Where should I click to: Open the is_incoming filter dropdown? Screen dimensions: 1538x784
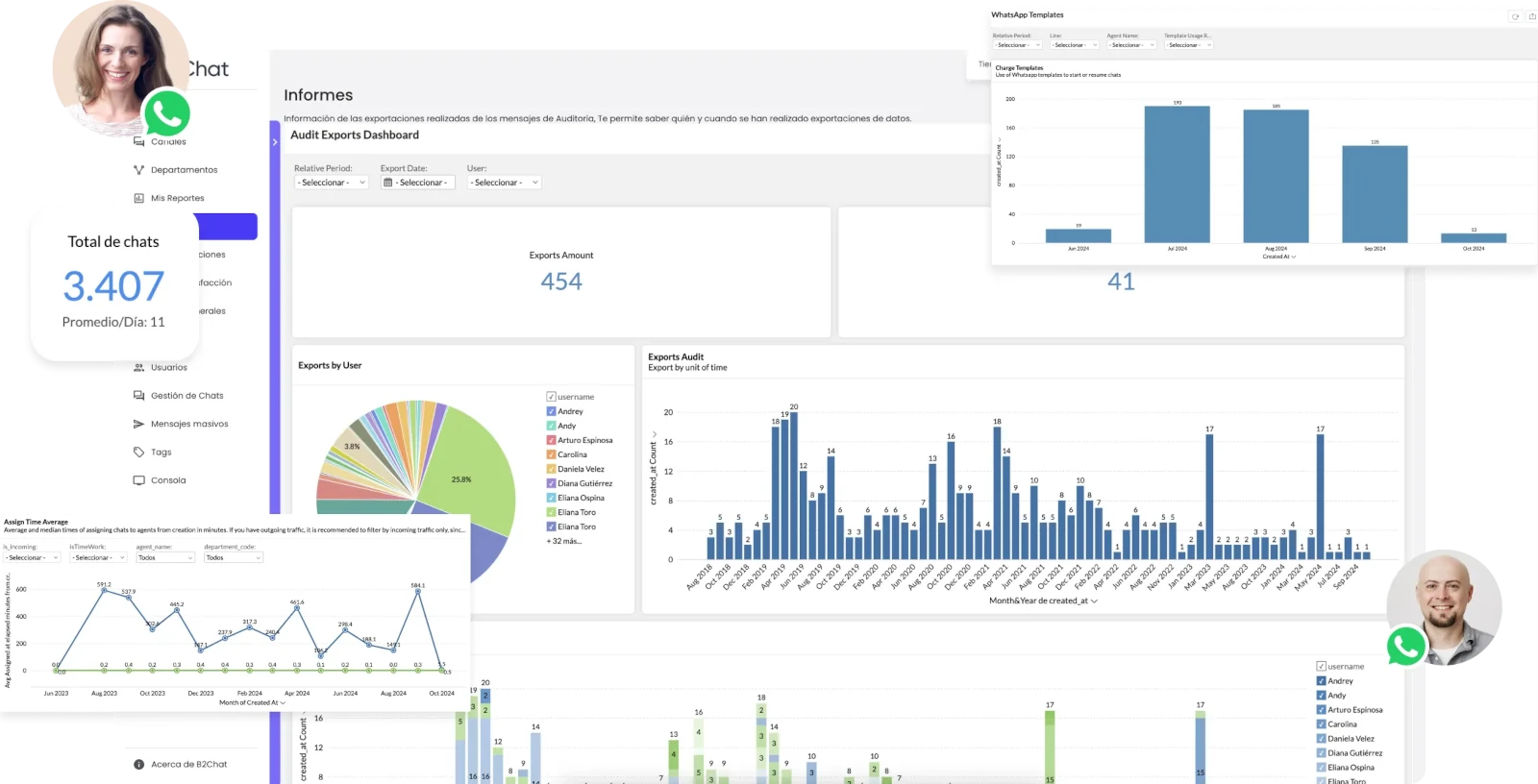[33, 557]
